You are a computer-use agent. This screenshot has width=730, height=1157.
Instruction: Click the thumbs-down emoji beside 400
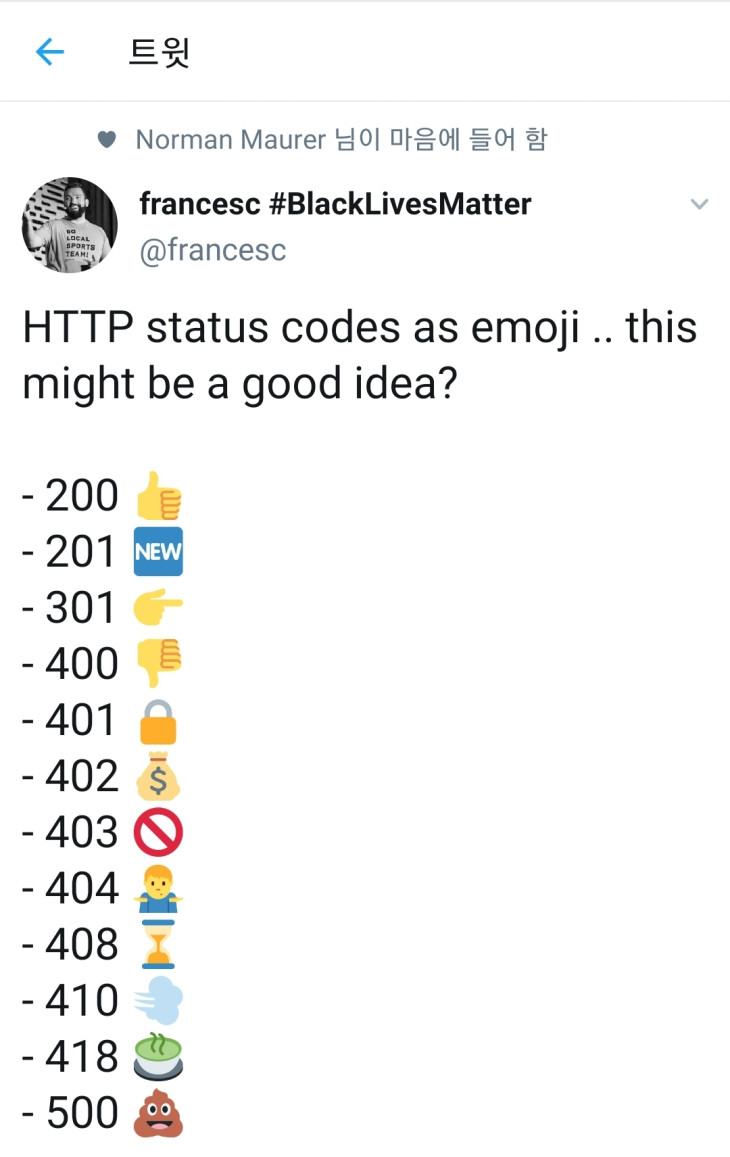coord(158,663)
